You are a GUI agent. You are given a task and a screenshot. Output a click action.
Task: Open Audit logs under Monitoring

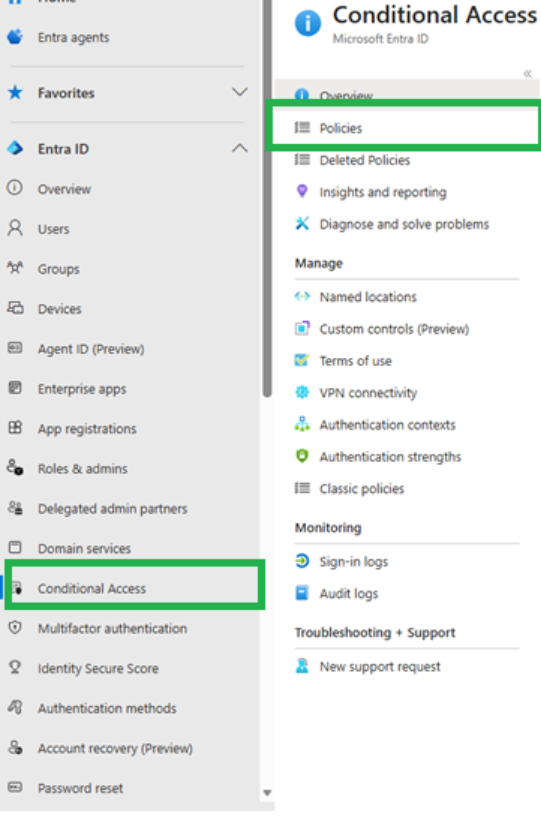348,594
